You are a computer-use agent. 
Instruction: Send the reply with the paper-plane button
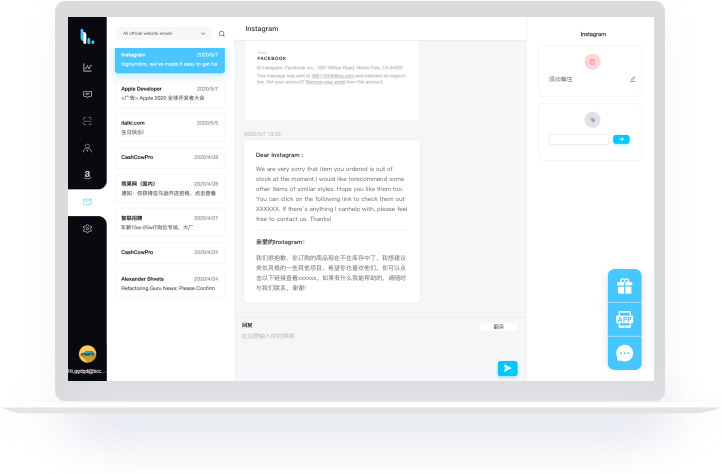point(507,368)
